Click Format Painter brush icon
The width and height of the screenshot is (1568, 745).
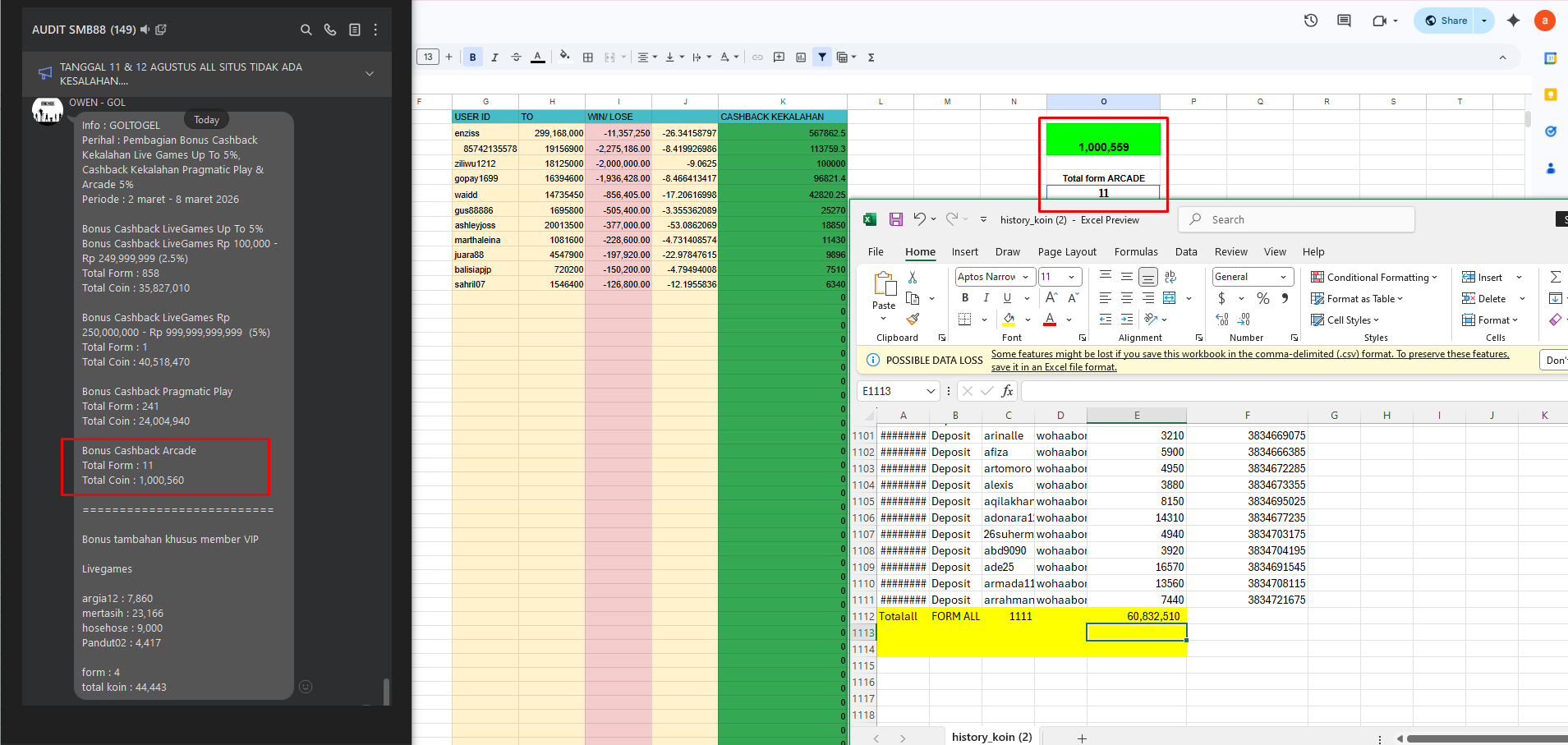pyautogui.click(x=912, y=319)
